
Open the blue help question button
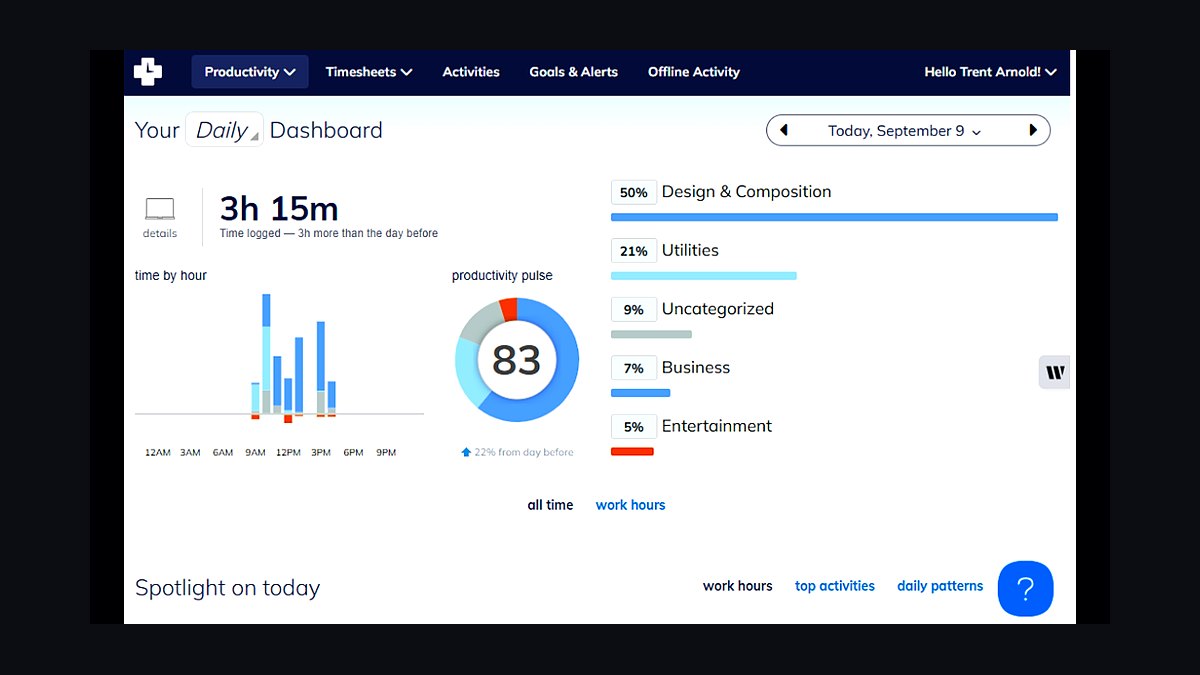pos(1025,588)
